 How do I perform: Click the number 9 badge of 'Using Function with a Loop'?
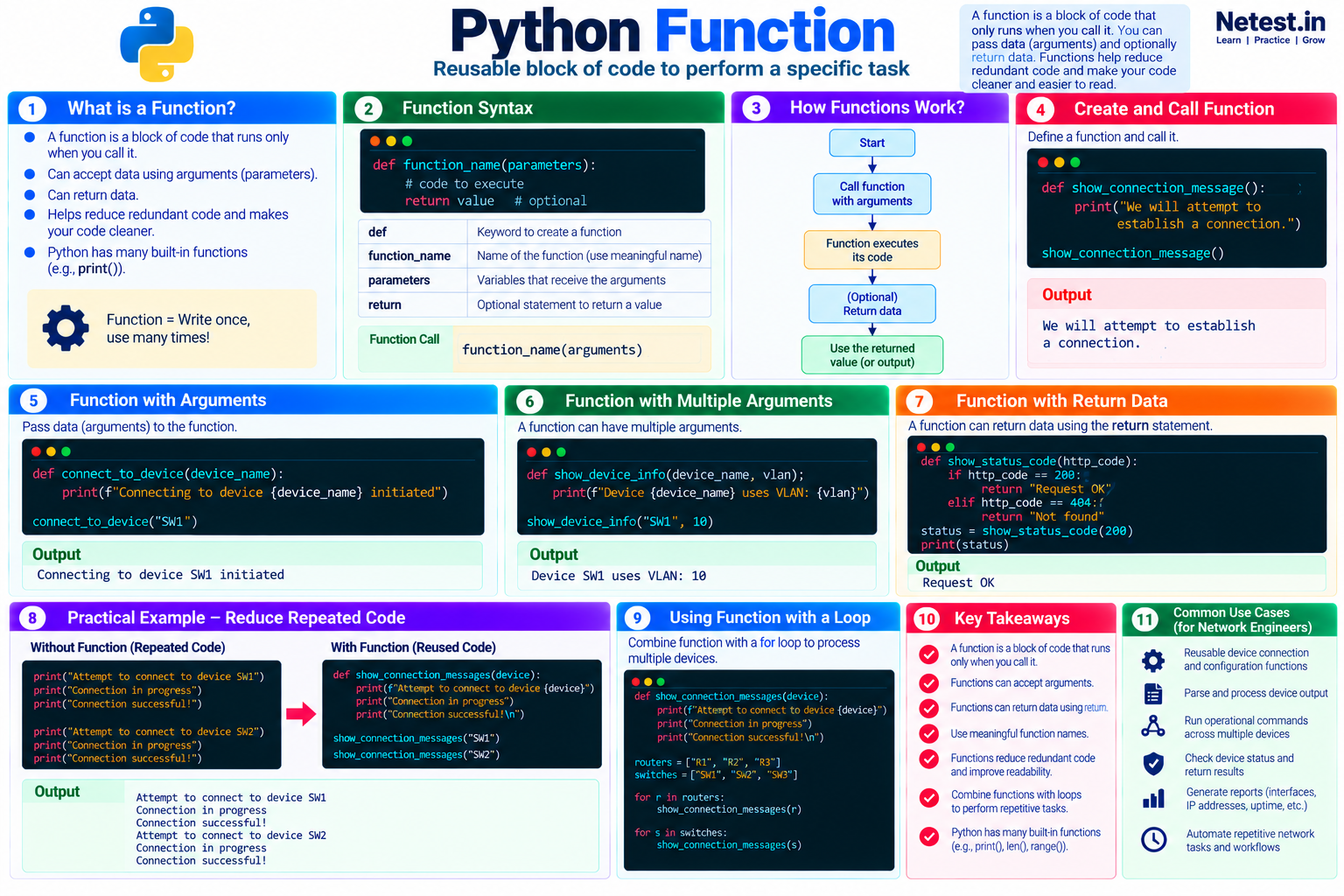637,618
